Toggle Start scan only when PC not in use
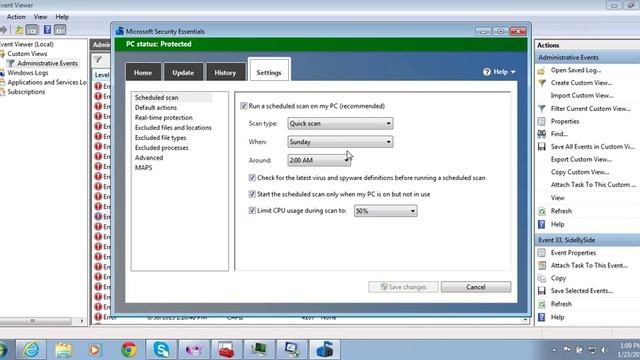 point(252,194)
